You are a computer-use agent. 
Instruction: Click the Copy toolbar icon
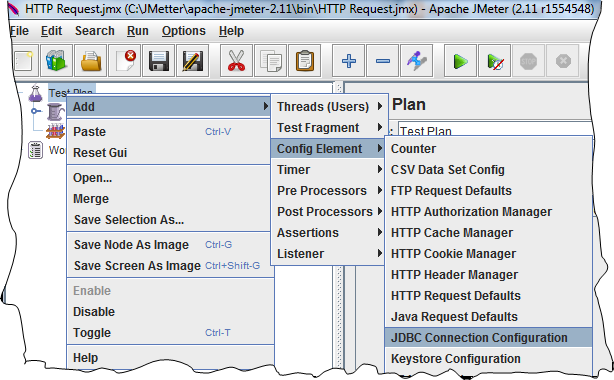tap(270, 61)
